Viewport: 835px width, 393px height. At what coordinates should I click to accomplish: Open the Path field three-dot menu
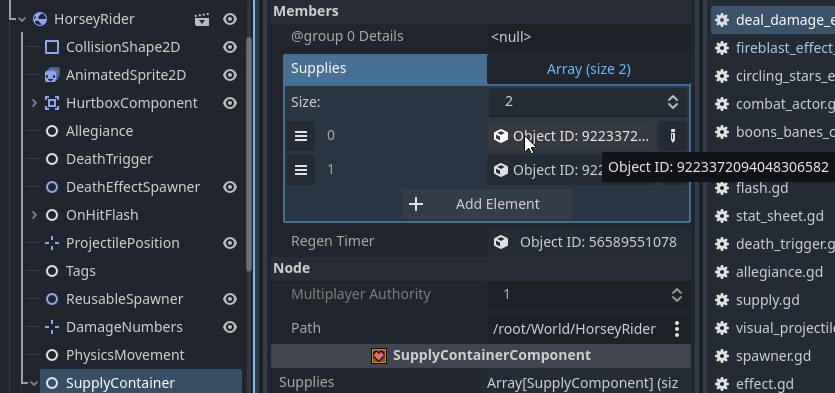click(x=677, y=329)
